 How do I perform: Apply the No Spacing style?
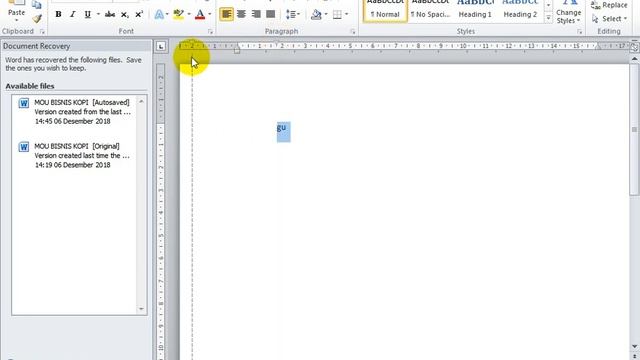(430, 10)
